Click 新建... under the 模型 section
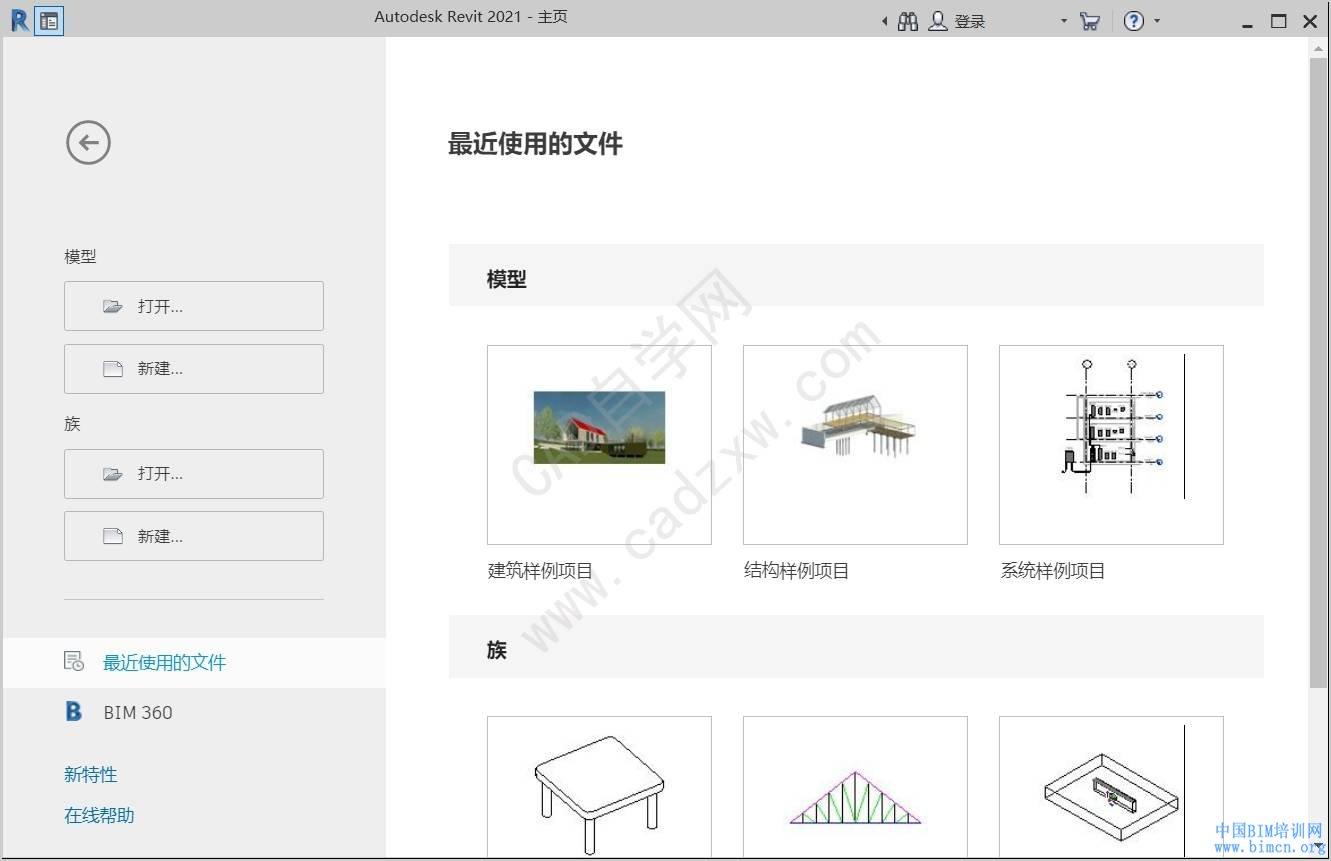 click(194, 369)
